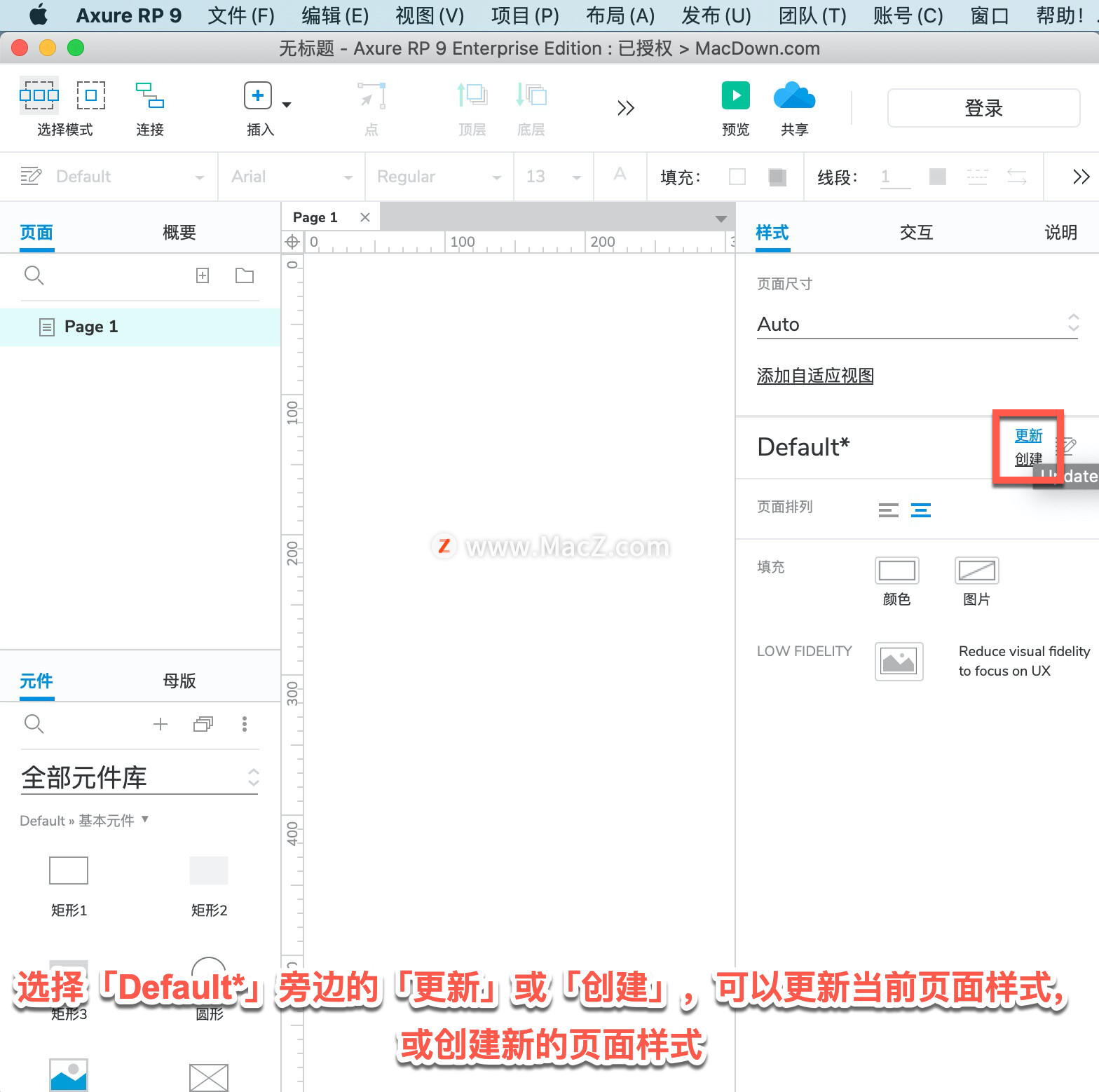Click the Point (点) tool icon
This screenshot has width=1099, height=1092.
click(371, 95)
